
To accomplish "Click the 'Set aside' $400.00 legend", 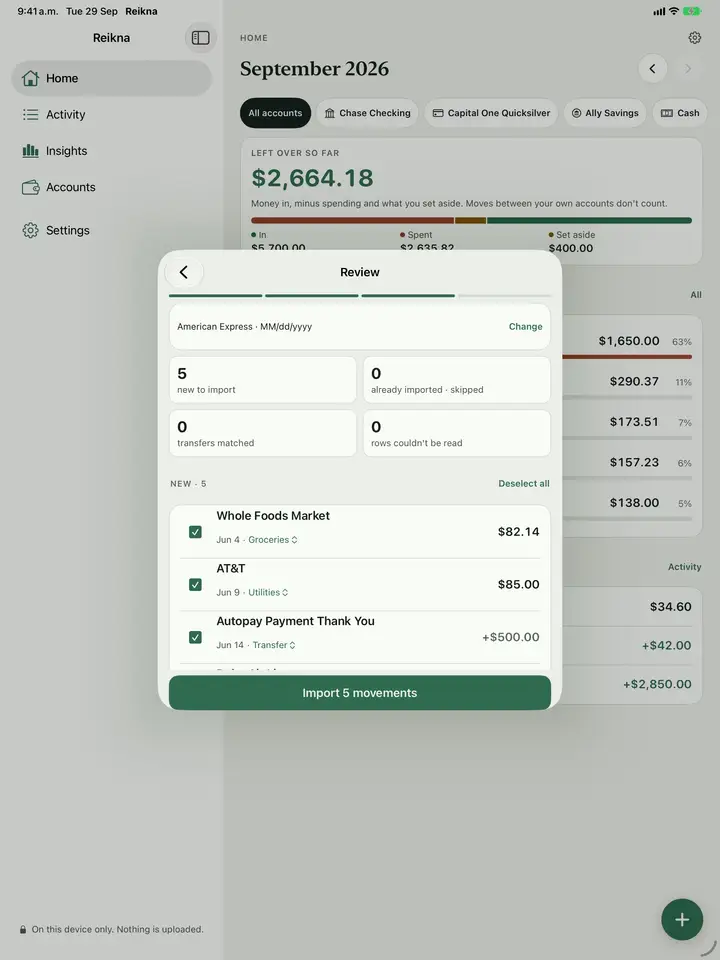I will pyautogui.click(x=571, y=242).
